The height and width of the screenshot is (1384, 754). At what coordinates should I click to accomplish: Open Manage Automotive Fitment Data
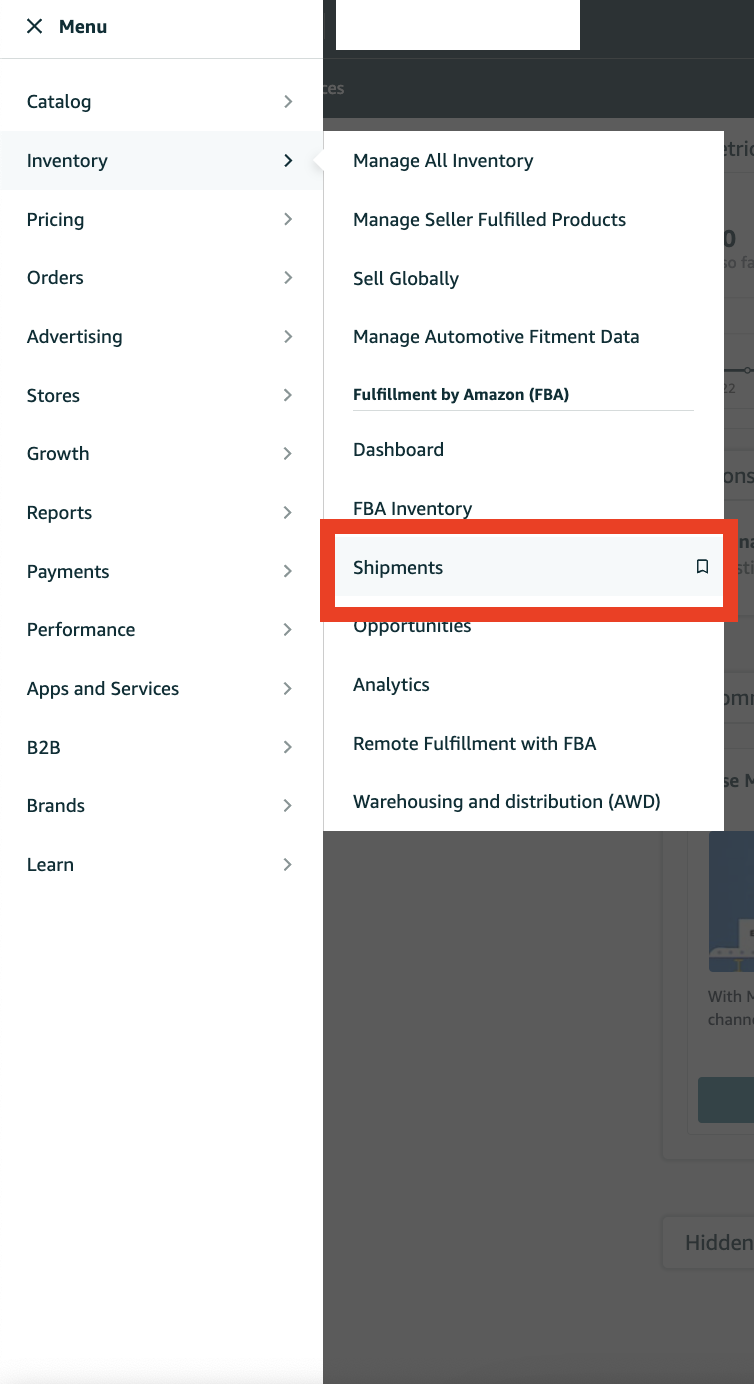click(496, 337)
